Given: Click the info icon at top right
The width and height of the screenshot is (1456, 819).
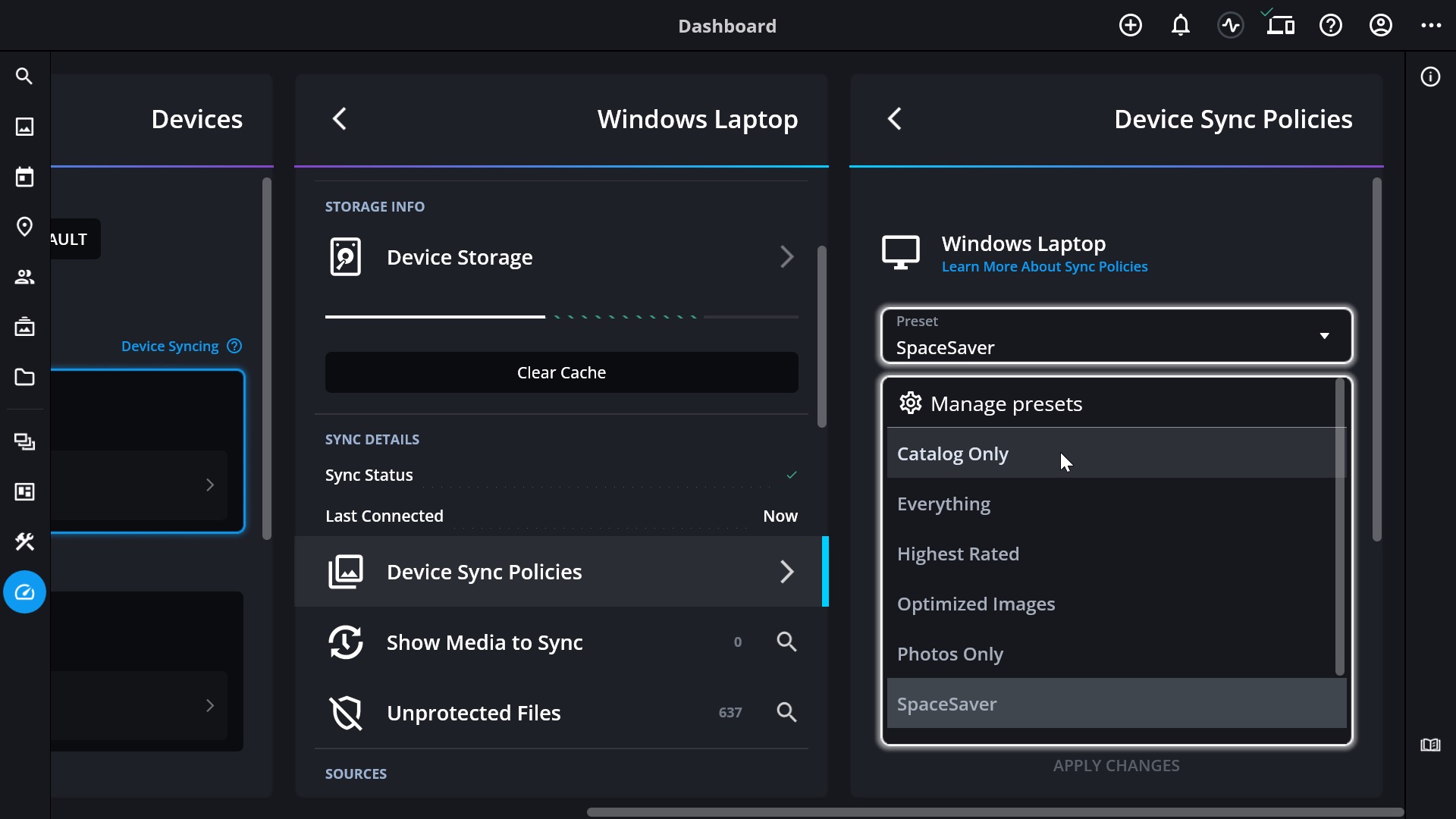Looking at the screenshot, I should (x=1430, y=77).
